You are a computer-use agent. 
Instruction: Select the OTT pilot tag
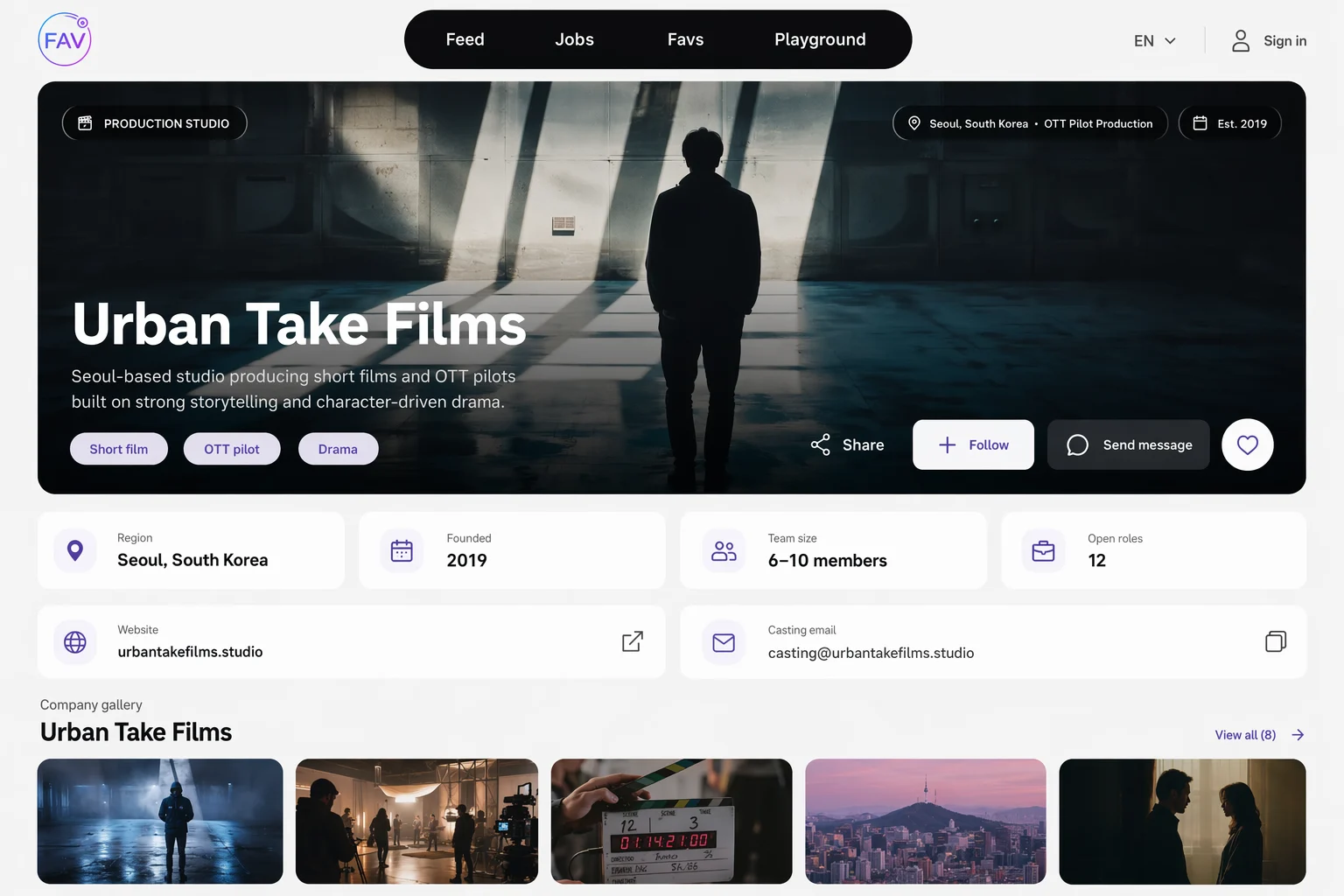(x=232, y=449)
